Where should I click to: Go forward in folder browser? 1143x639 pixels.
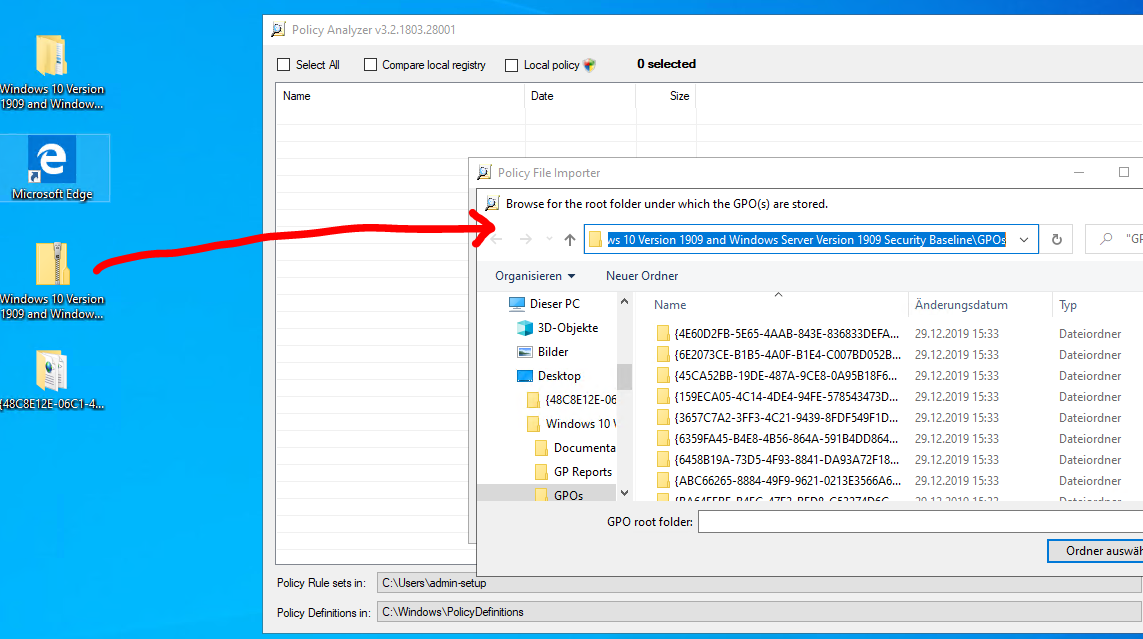click(x=526, y=239)
